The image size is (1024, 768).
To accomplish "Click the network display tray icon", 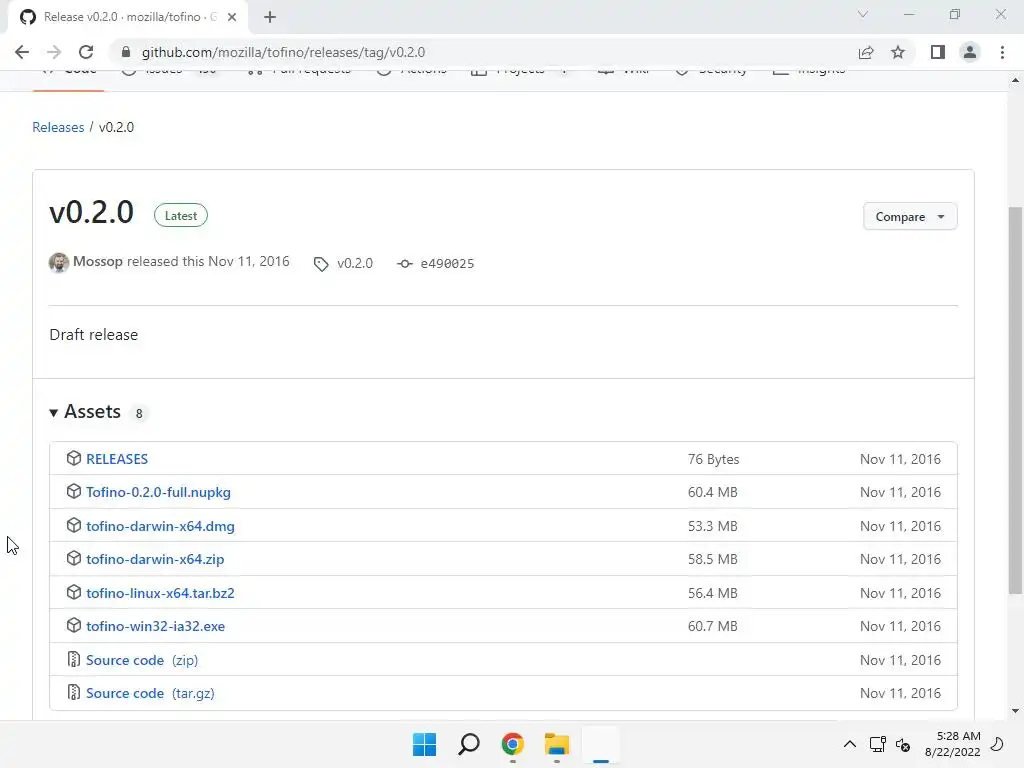I will (877, 744).
